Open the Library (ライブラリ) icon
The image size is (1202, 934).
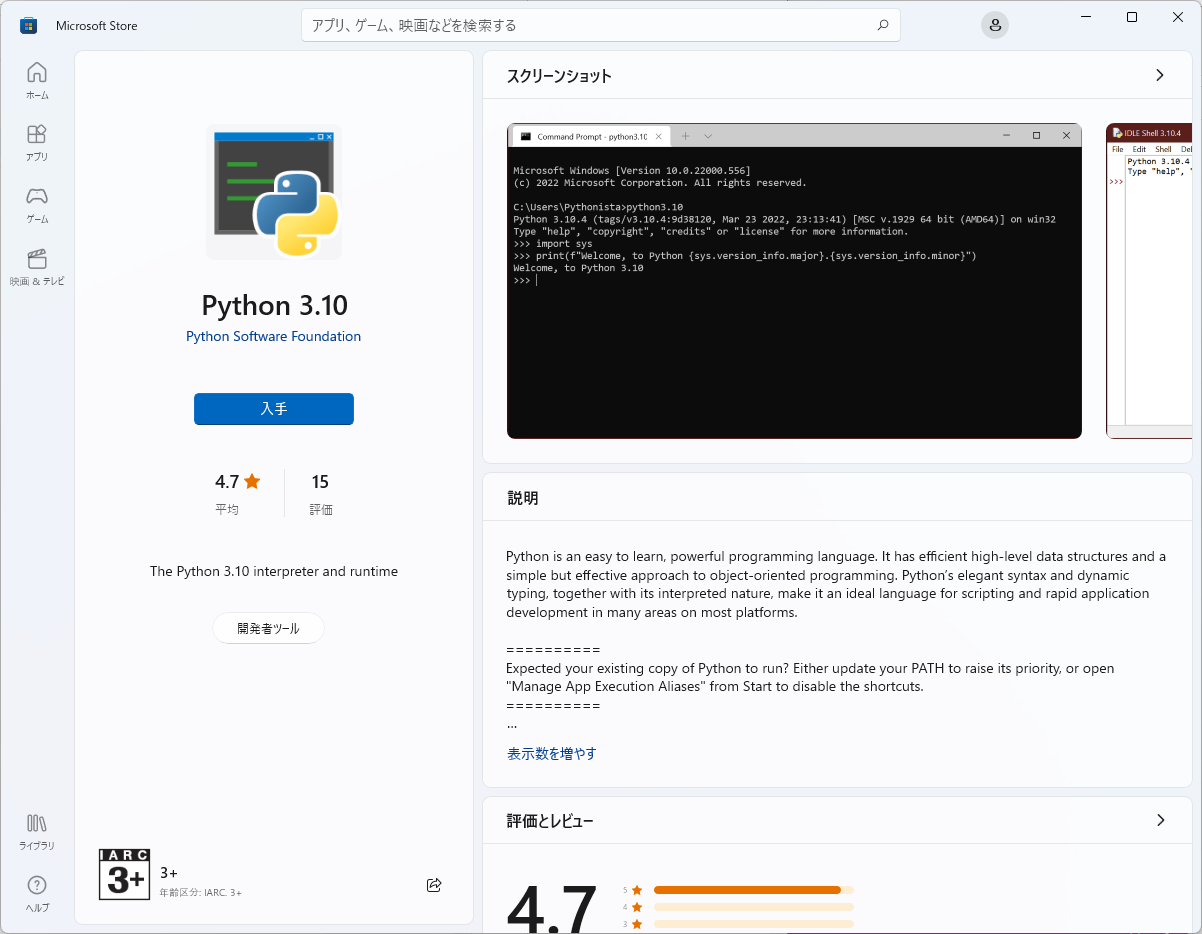pos(37,831)
